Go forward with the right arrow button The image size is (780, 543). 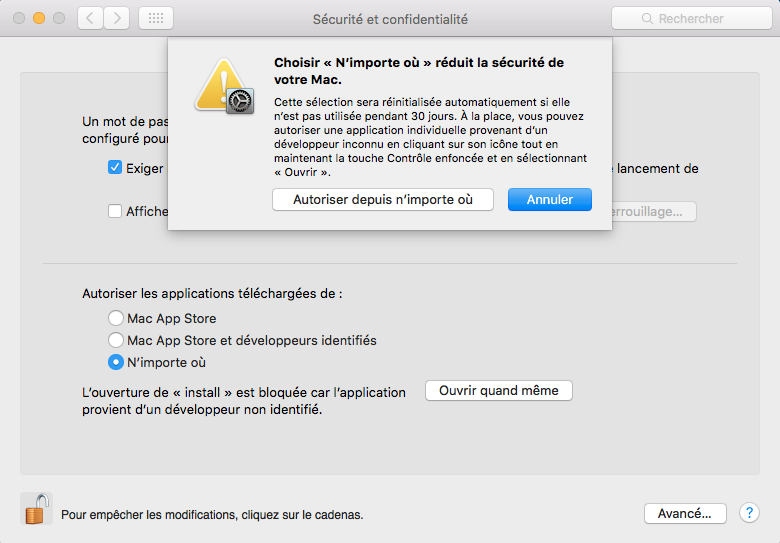pos(117,18)
